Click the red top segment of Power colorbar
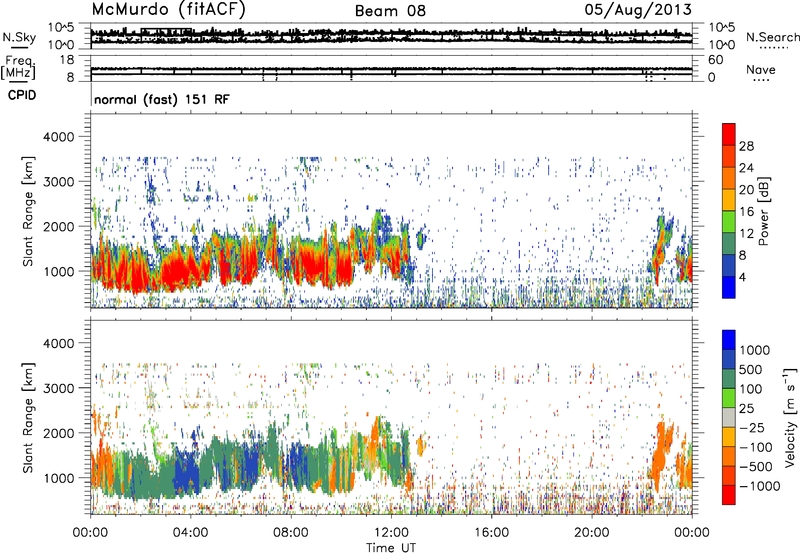Screen dimensions: 800x554 coord(729,134)
